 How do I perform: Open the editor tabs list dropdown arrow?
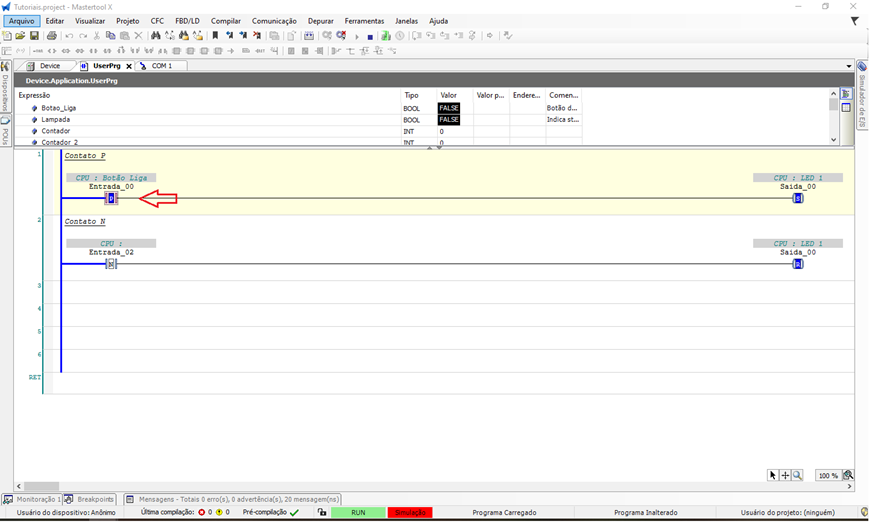point(849,66)
